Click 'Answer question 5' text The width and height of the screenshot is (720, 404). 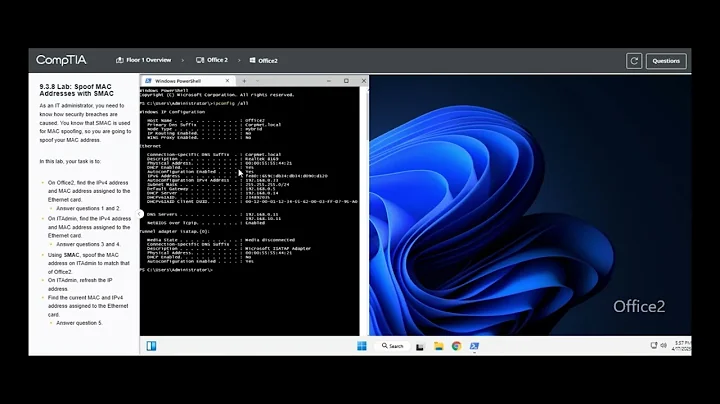tap(79, 323)
